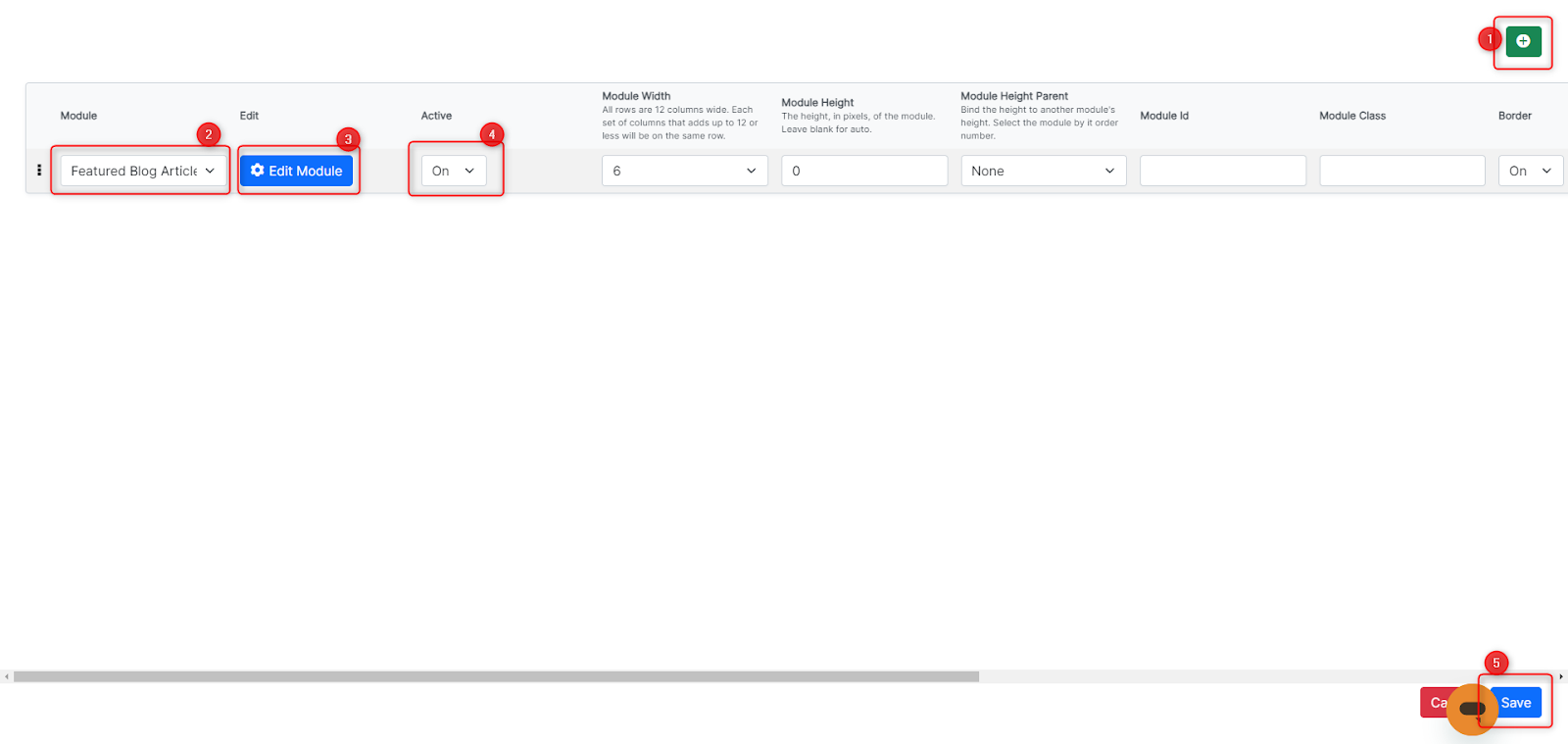Click the horizontal scrollbar thumb
This screenshot has height=744, width=1568.
(x=496, y=676)
